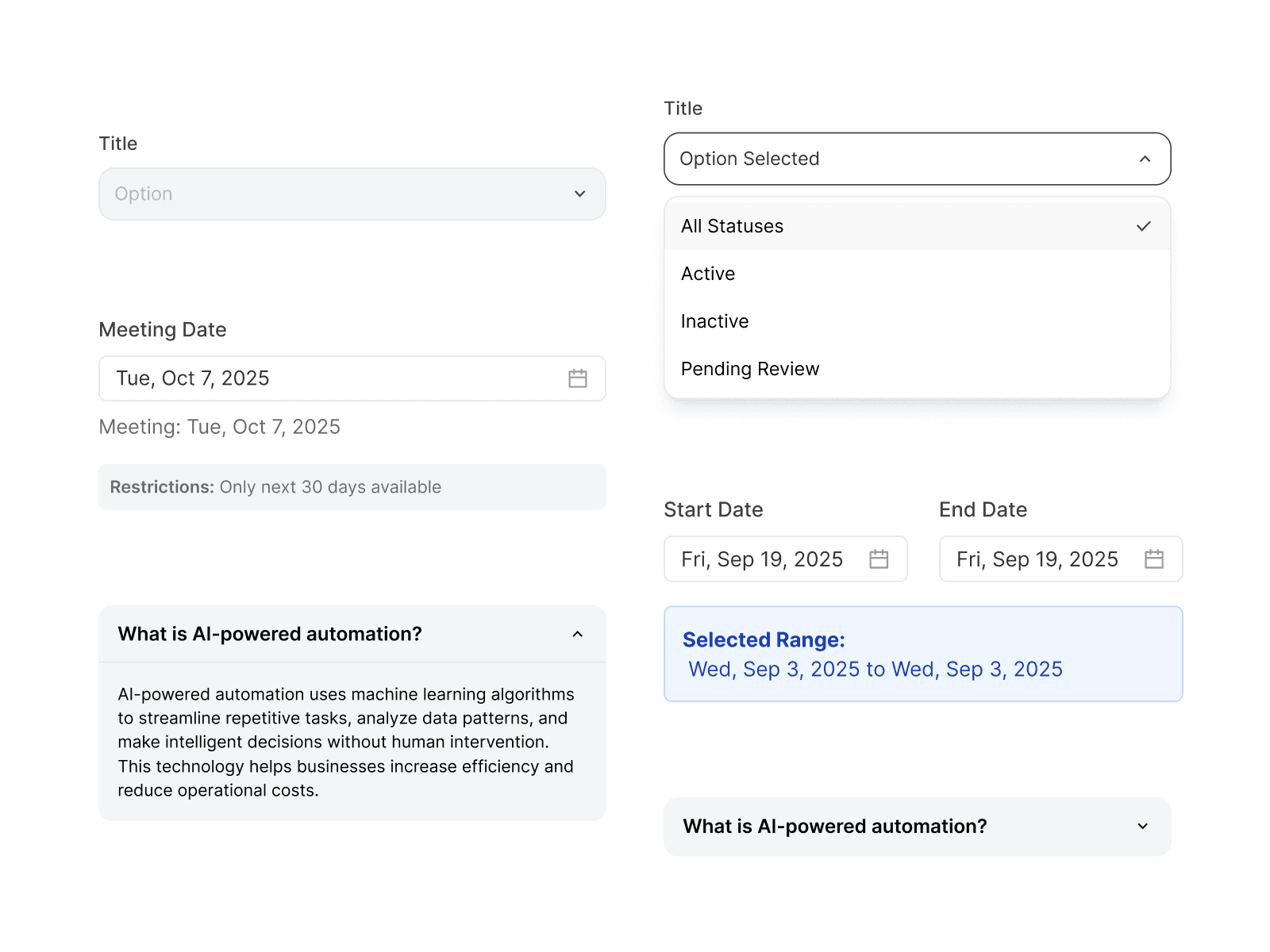Collapse the expanded AI-powered automation accordion
The image size is (1270, 952).
352,634
